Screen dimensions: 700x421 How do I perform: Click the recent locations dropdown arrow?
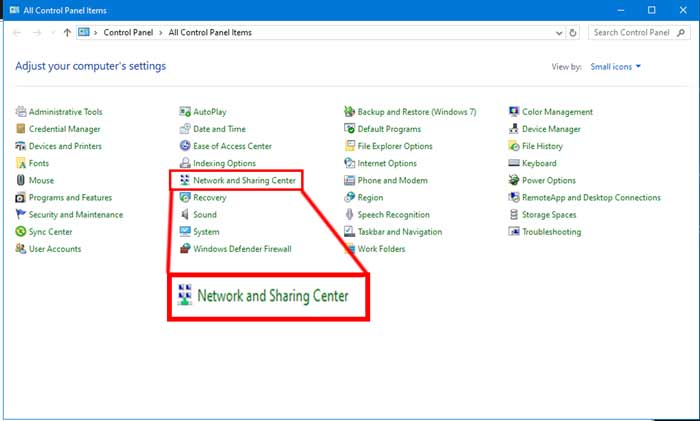(53, 33)
